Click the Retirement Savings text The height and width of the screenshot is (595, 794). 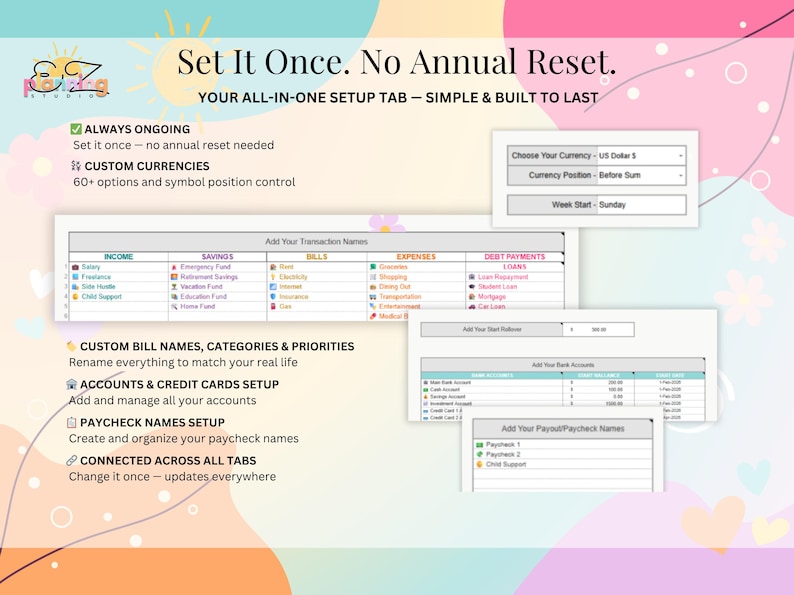point(209,277)
